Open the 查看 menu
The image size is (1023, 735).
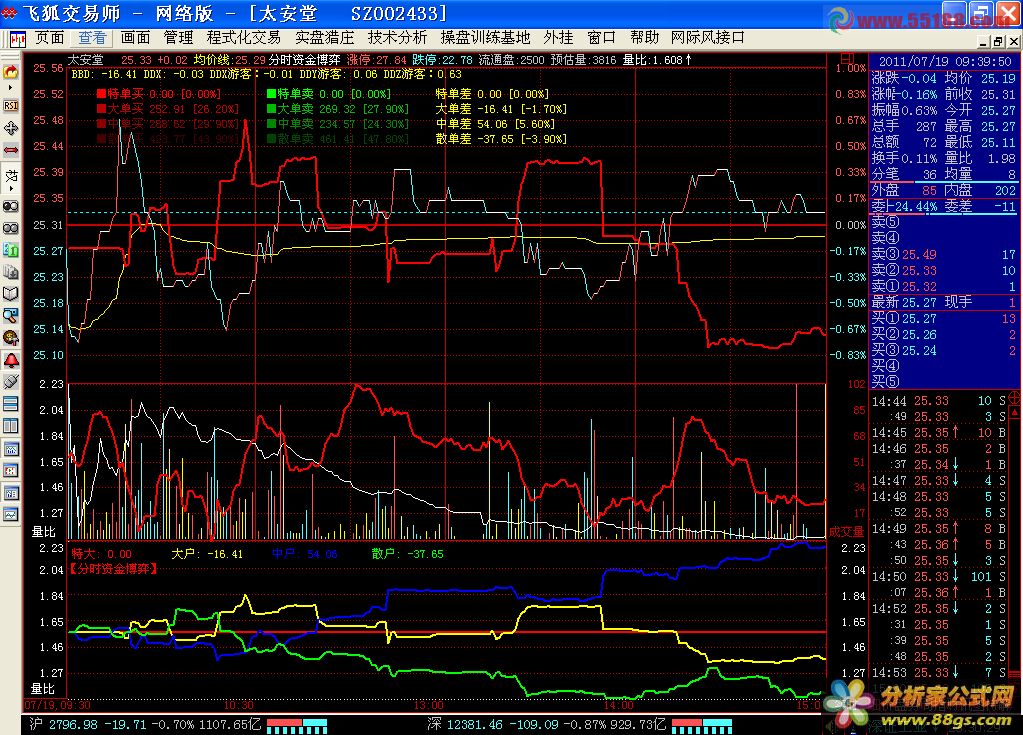click(92, 38)
